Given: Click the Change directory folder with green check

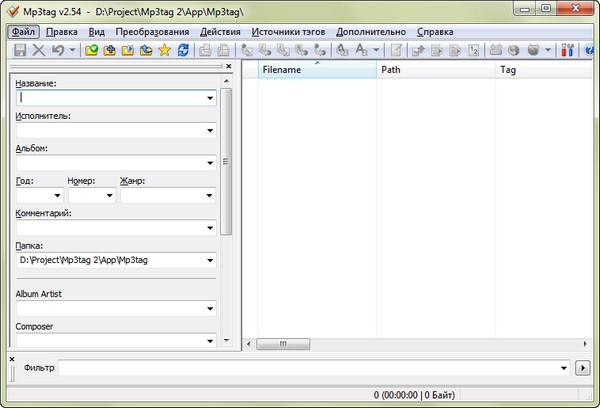Looking at the screenshot, I should point(91,50).
